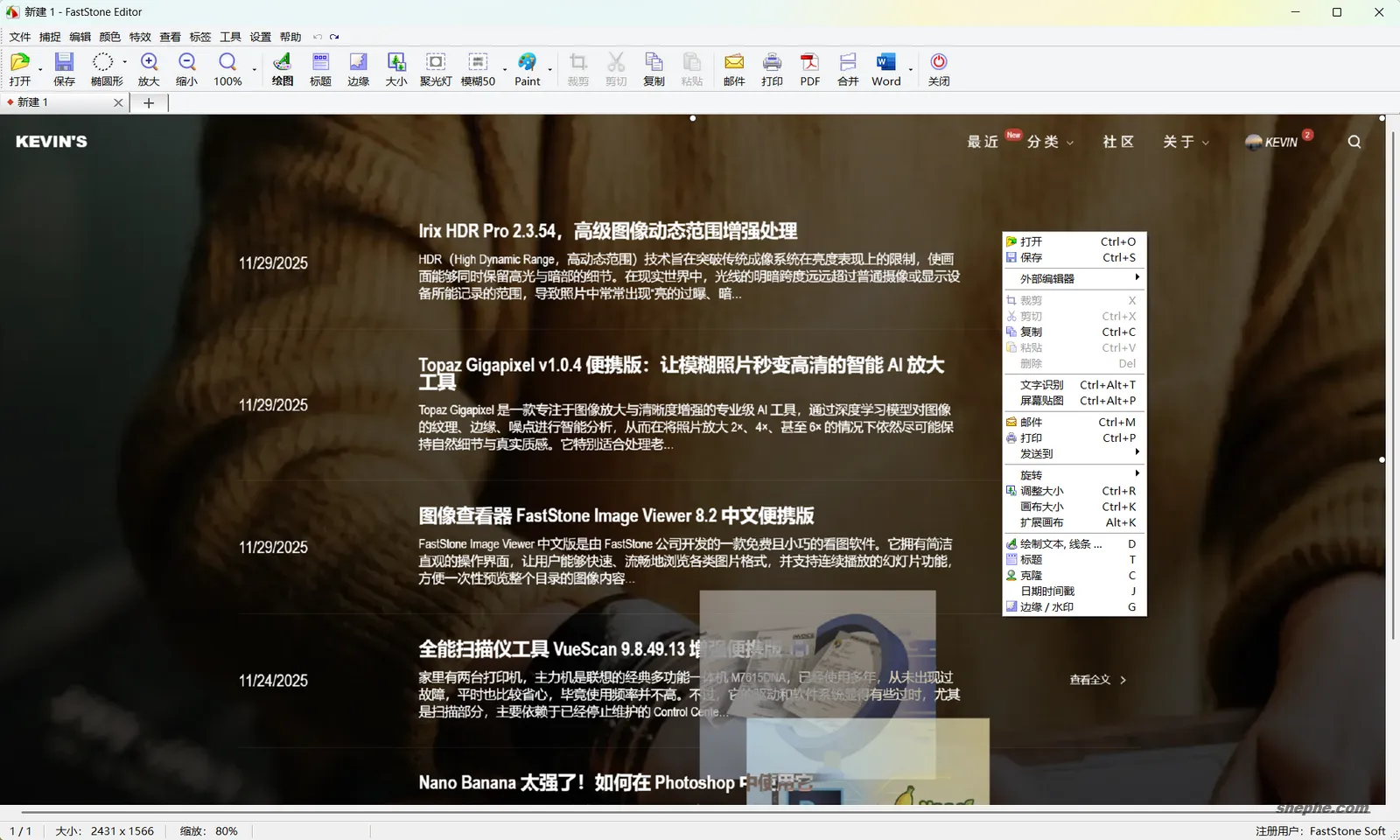Open the 捕捉 menu
The image size is (1400, 840).
[49, 37]
